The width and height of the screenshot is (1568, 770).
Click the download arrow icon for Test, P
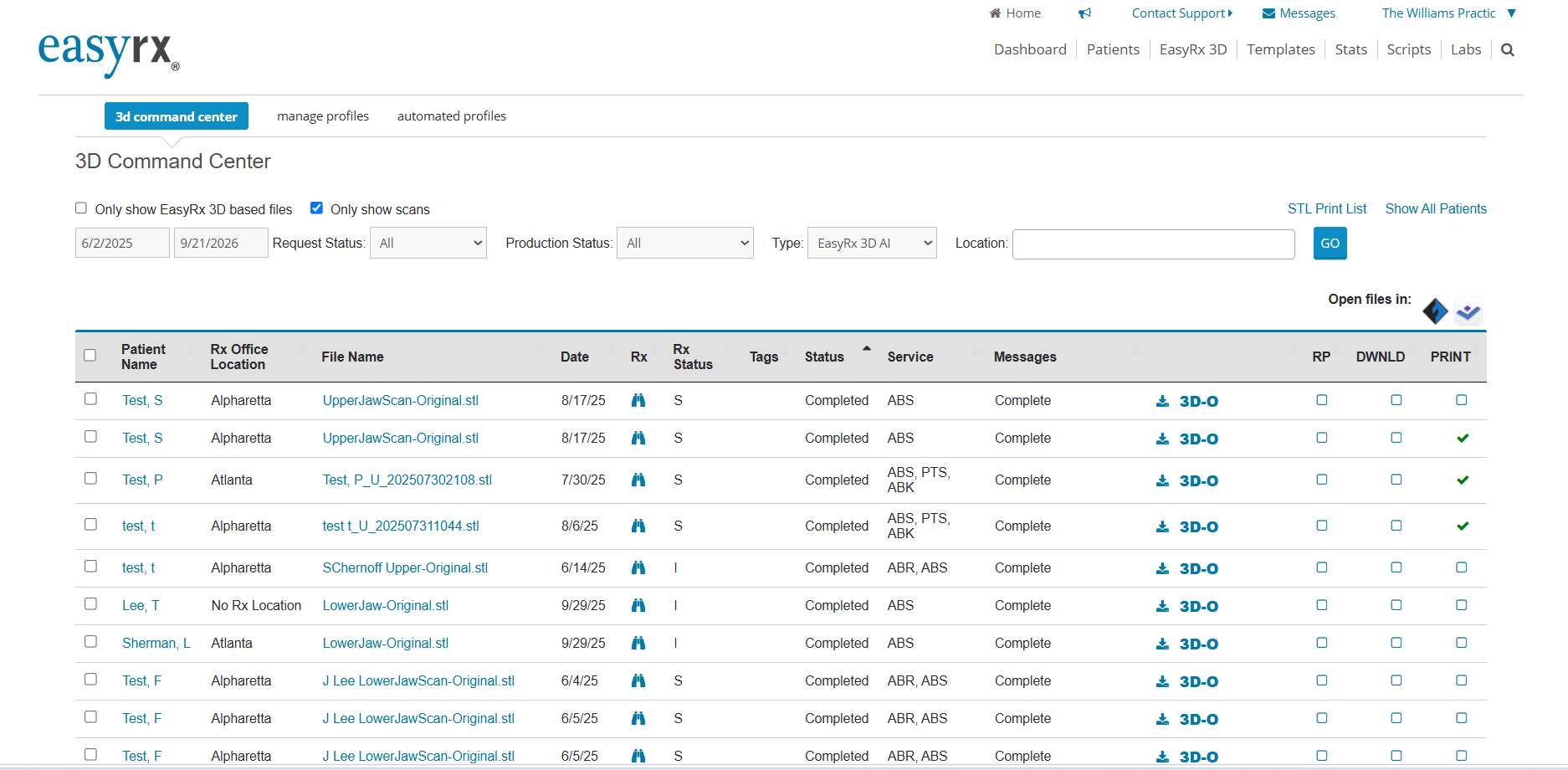point(1162,480)
